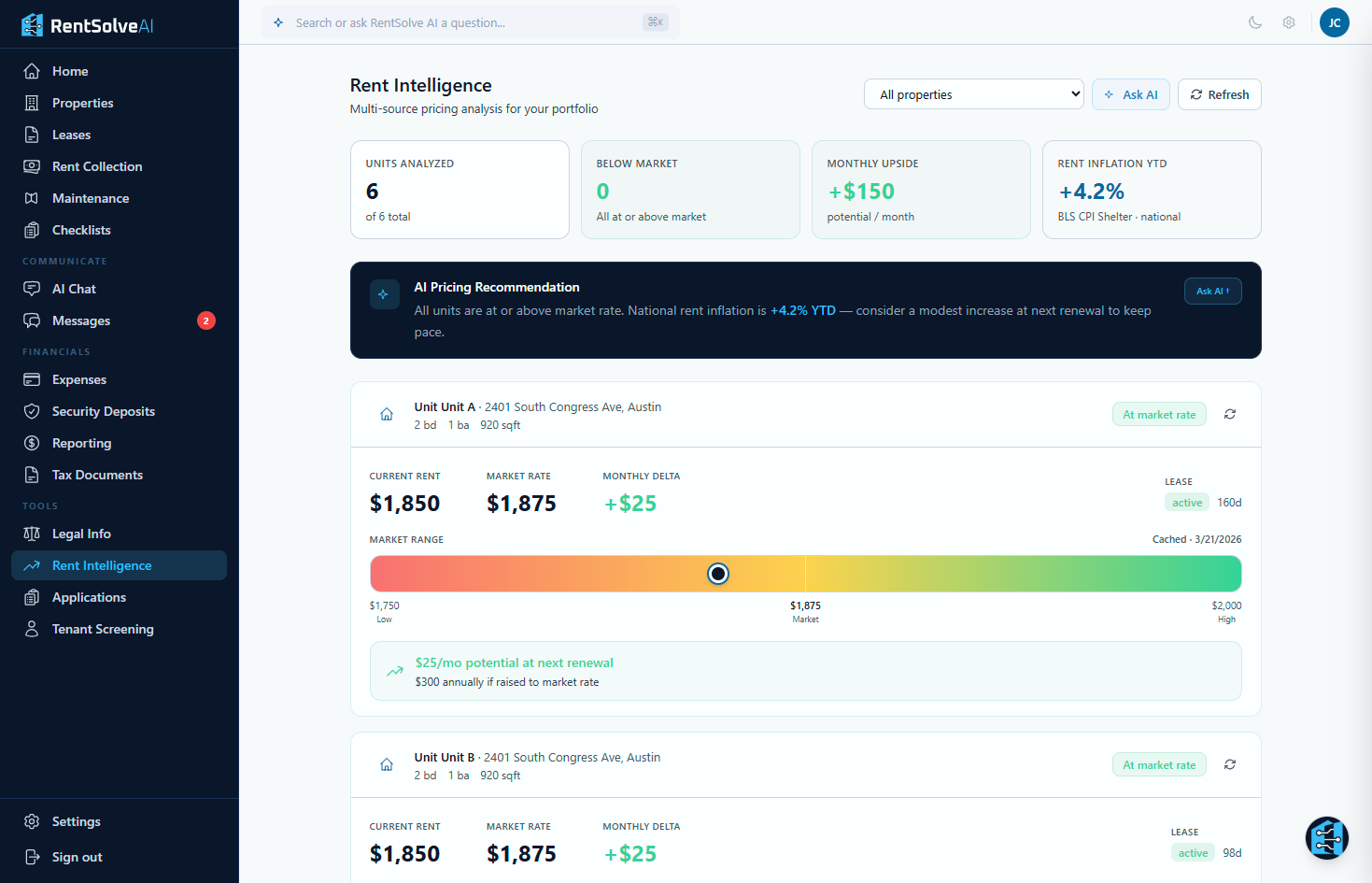Click the Ask AI button in the recommendation banner
The width and height of the screenshot is (1372, 883).
point(1212,291)
